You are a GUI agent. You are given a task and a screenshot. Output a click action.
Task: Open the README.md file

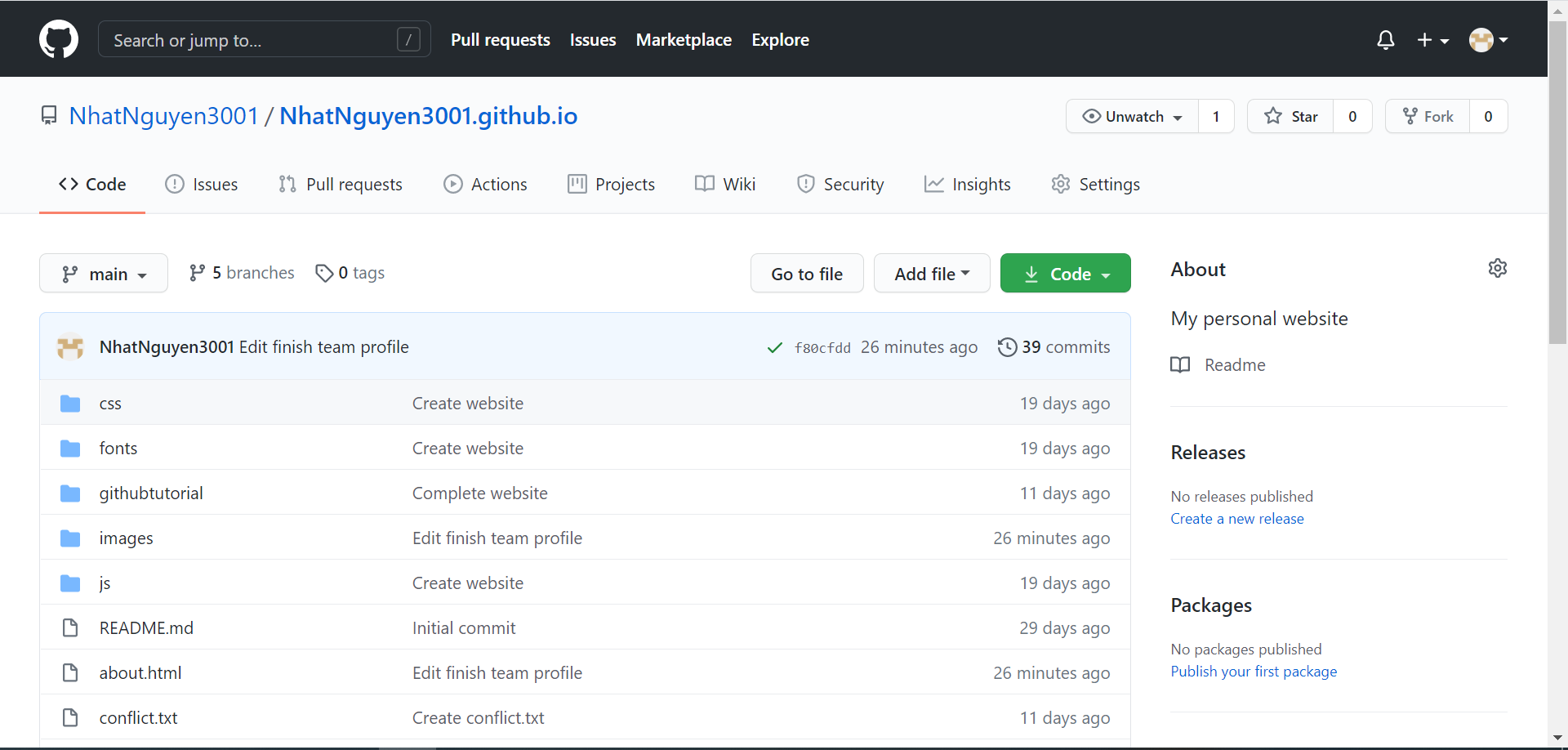(146, 628)
